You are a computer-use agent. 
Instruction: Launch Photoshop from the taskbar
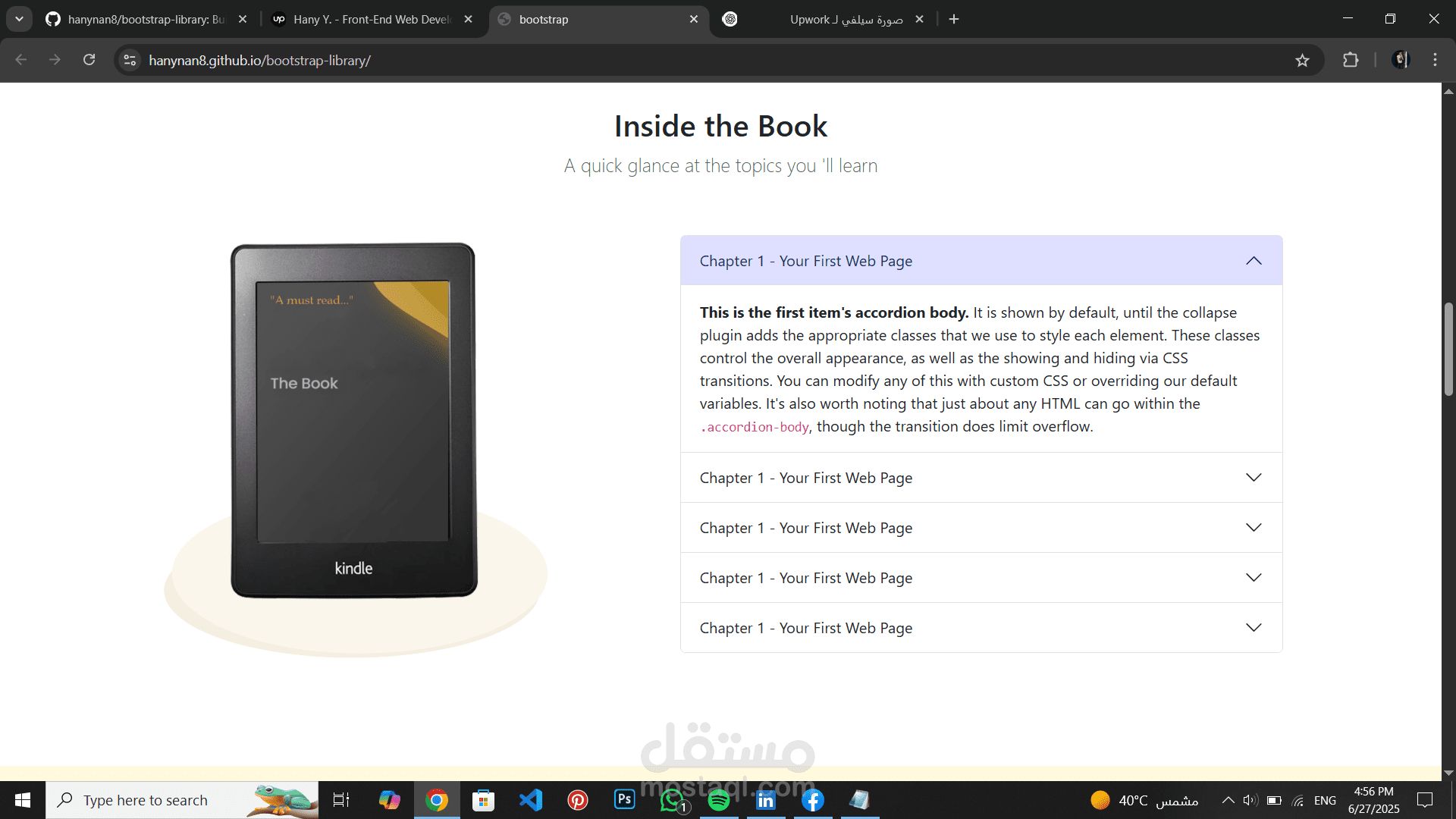[625, 799]
